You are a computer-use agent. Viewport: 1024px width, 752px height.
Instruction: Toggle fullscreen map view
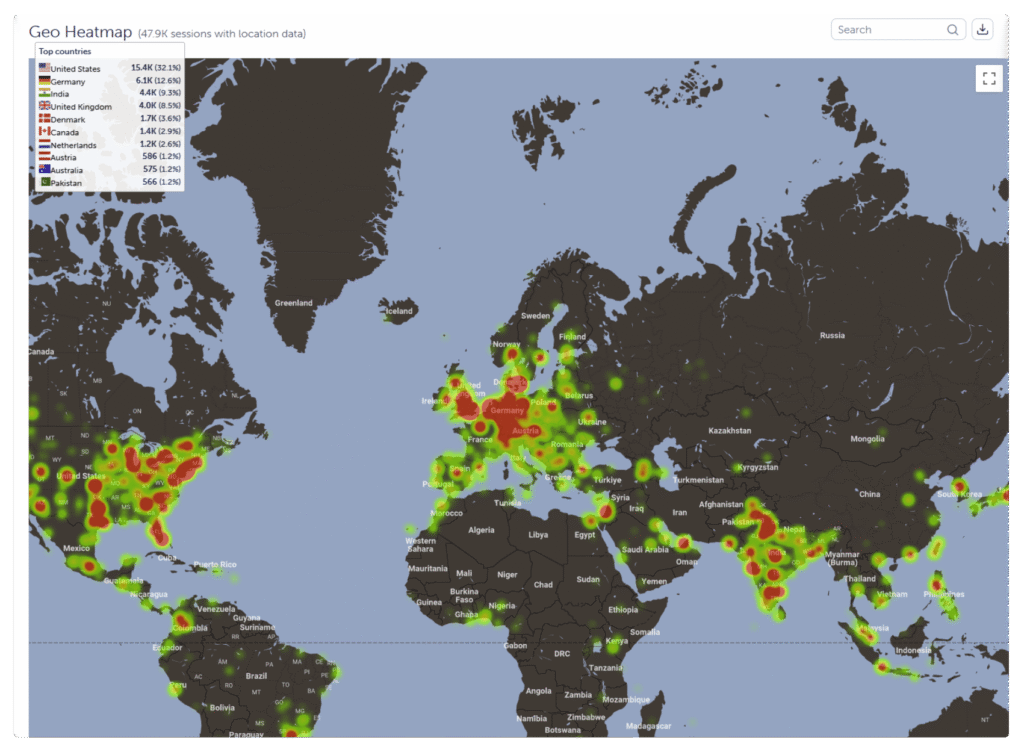tap(989, 78)
